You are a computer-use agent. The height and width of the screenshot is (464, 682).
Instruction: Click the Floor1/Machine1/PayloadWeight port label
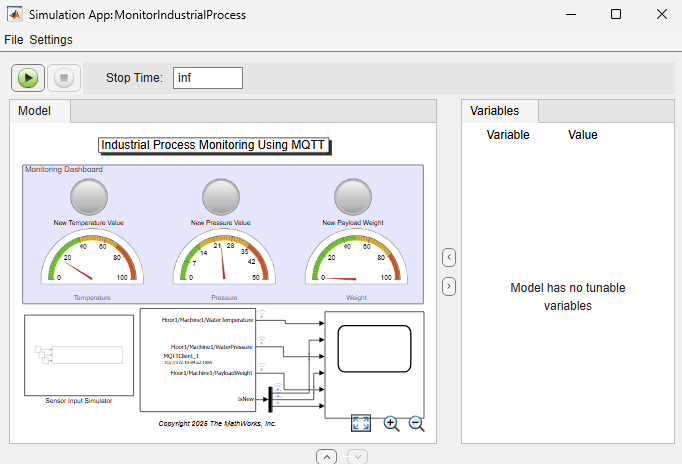211,373
